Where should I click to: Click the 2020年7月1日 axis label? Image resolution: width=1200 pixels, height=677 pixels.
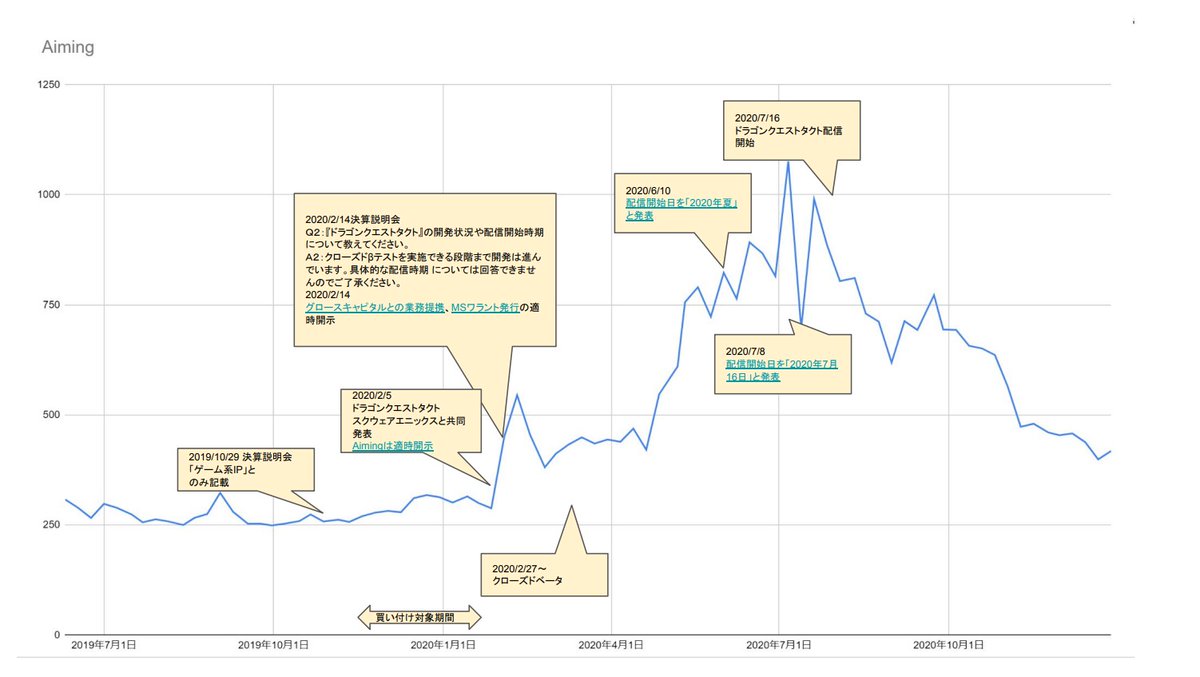(x=780, y=646)
